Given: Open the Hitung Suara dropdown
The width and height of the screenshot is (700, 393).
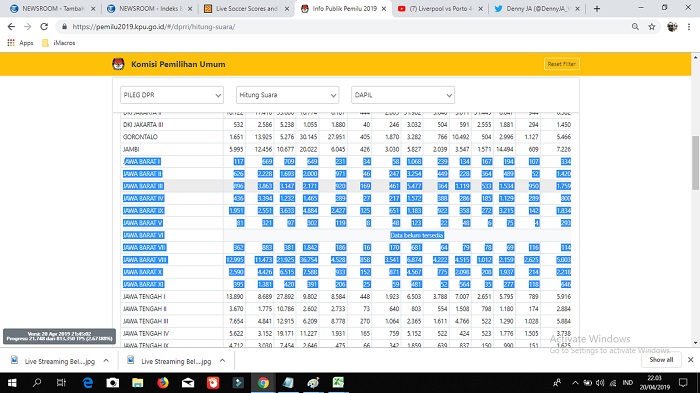Looking at the screenshot, I should (288, 95).
